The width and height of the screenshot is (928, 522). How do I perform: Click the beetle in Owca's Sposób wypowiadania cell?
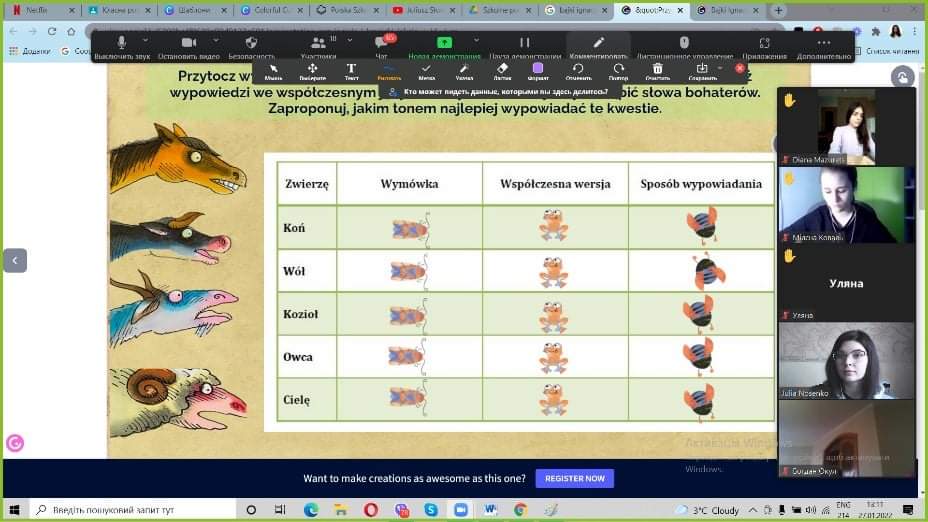tap(699, 356)
